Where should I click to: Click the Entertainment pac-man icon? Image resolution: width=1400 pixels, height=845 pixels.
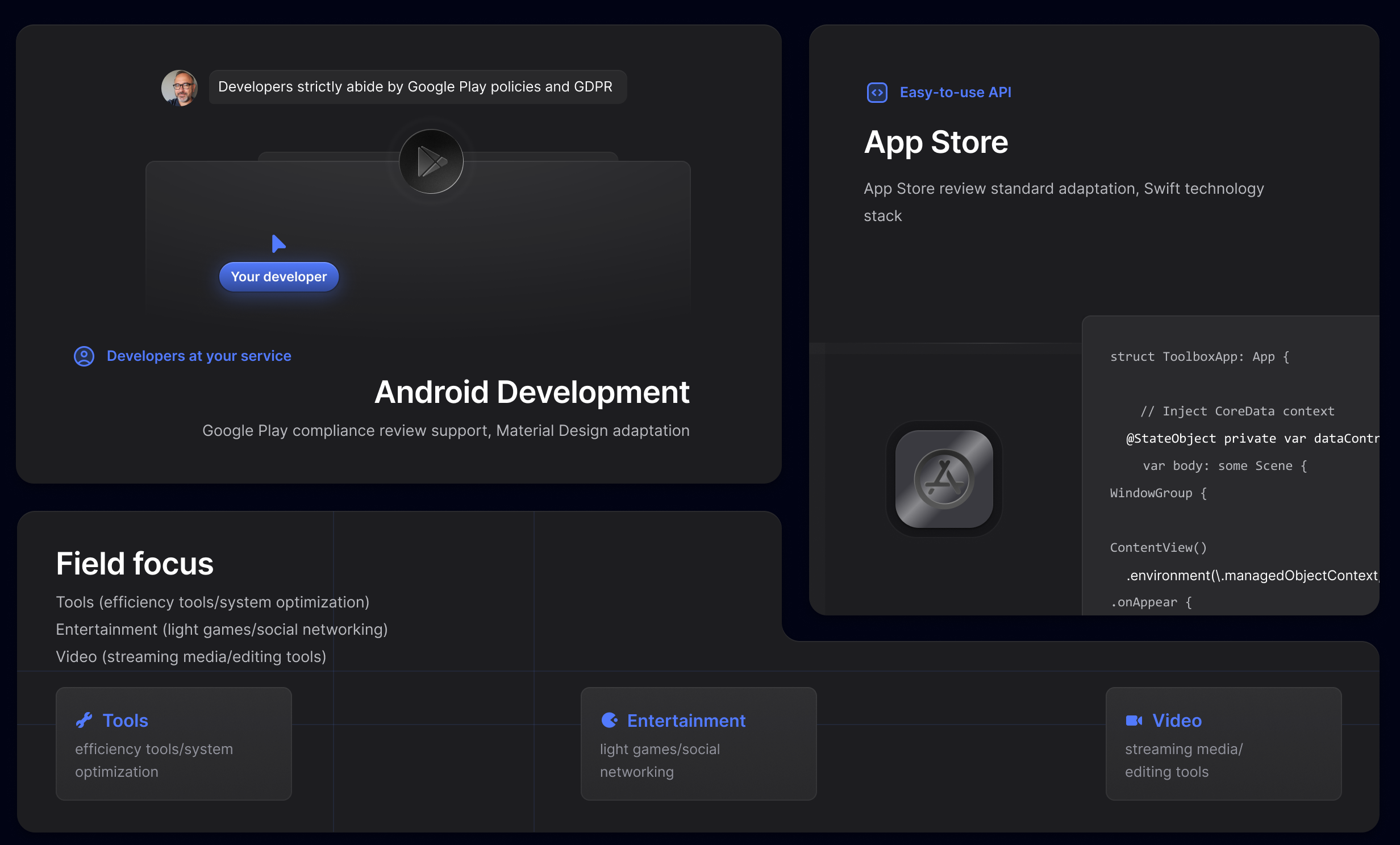click(609, 721)
